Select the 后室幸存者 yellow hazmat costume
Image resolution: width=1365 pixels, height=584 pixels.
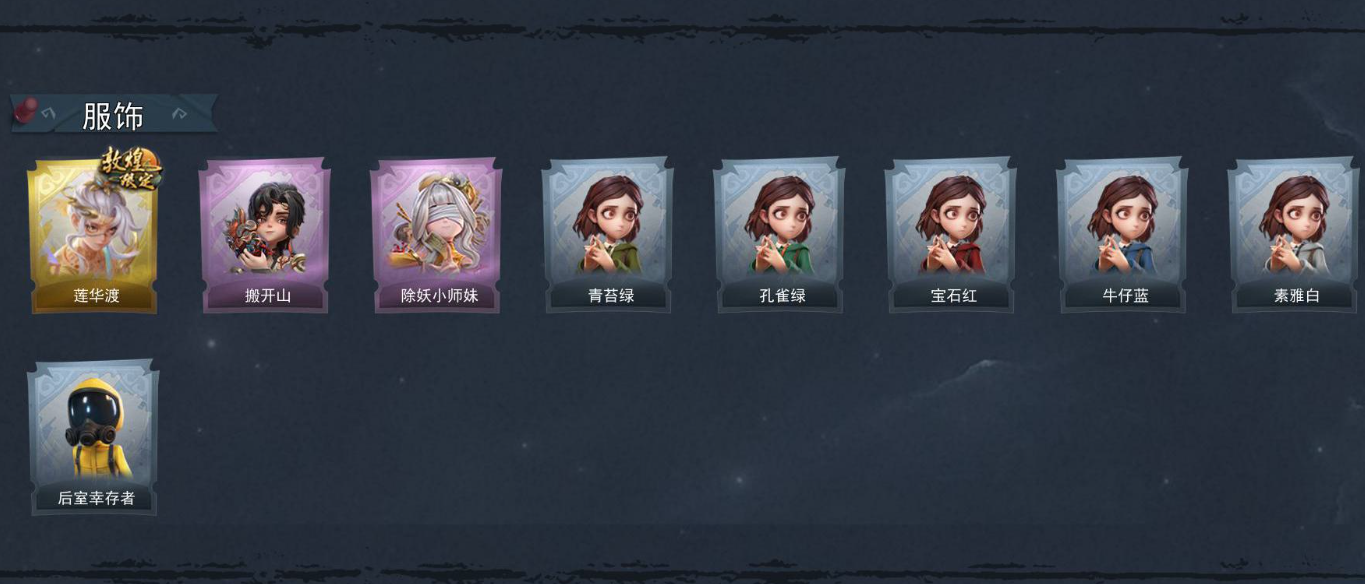click(93, 438)
